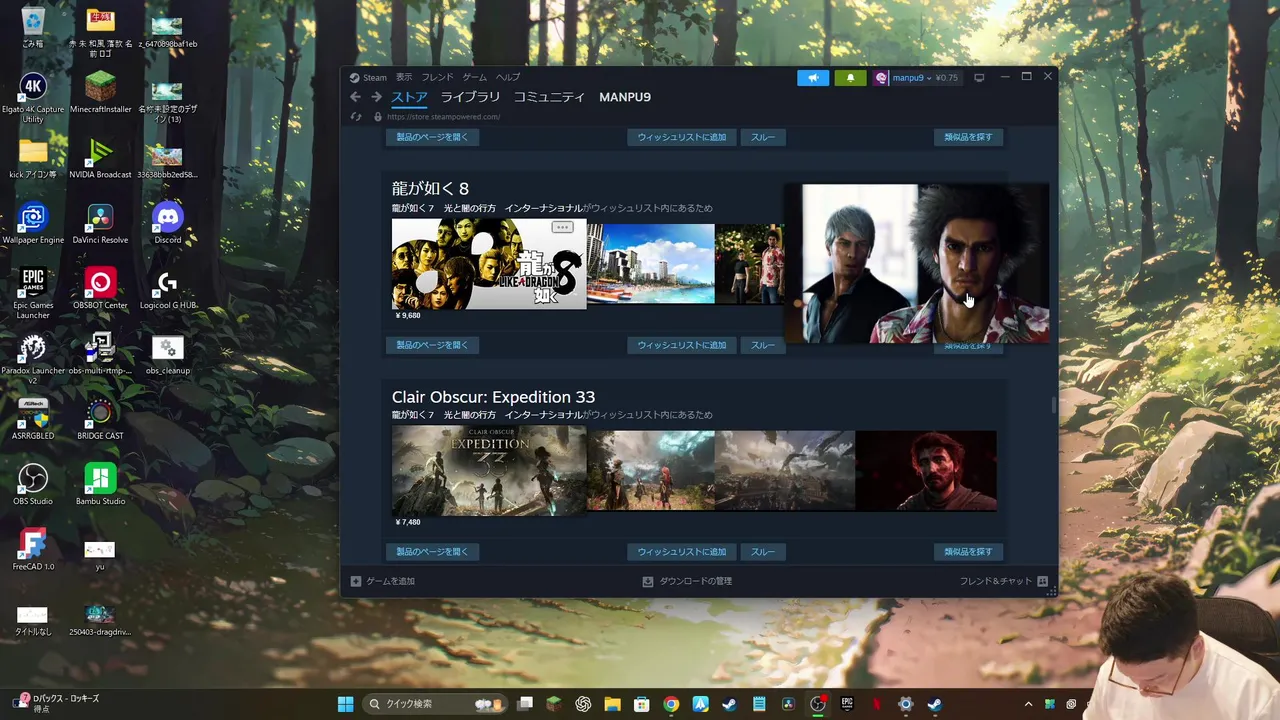Open File Explorer in the taskbar
The image size is (1280, 720).
click(612, 704)
